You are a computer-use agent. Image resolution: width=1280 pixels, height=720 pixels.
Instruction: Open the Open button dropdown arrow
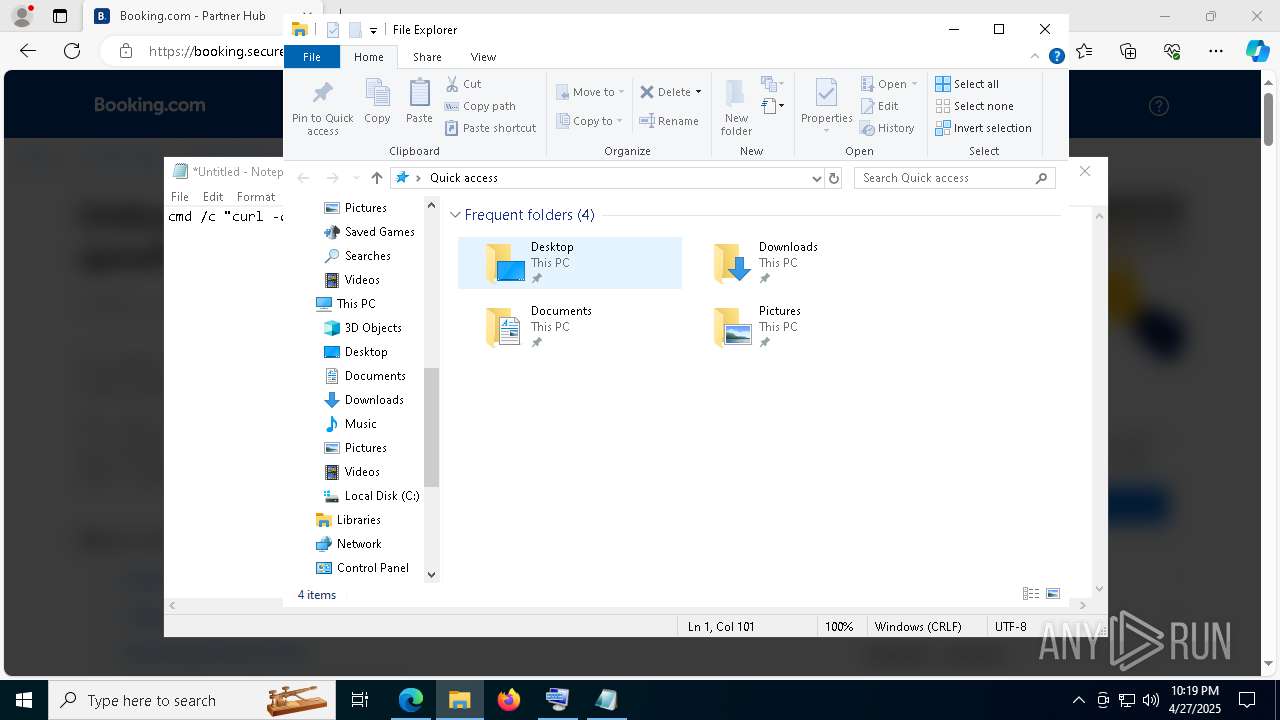(x=914, y=84)
